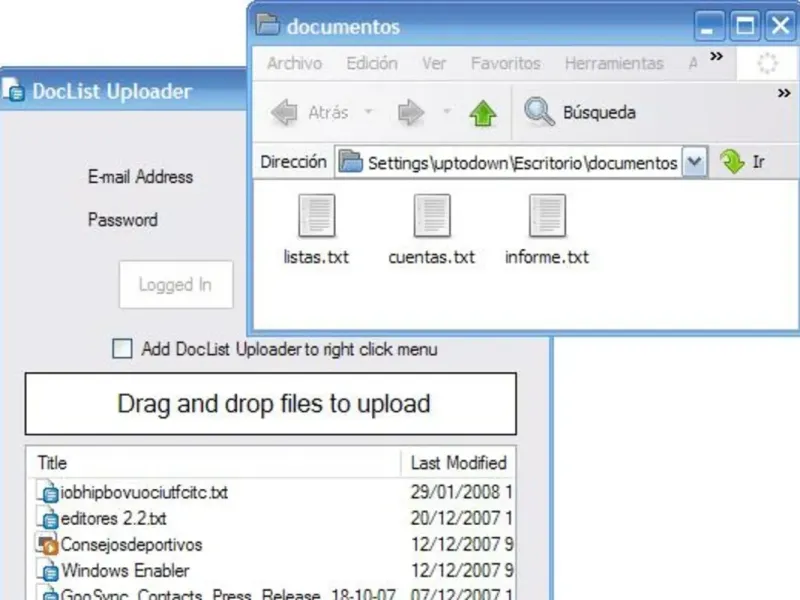Click the forward arrow navigation icon
Viewport: 800px width, 600px height.
pyautogui.click(x=411, y=112)
